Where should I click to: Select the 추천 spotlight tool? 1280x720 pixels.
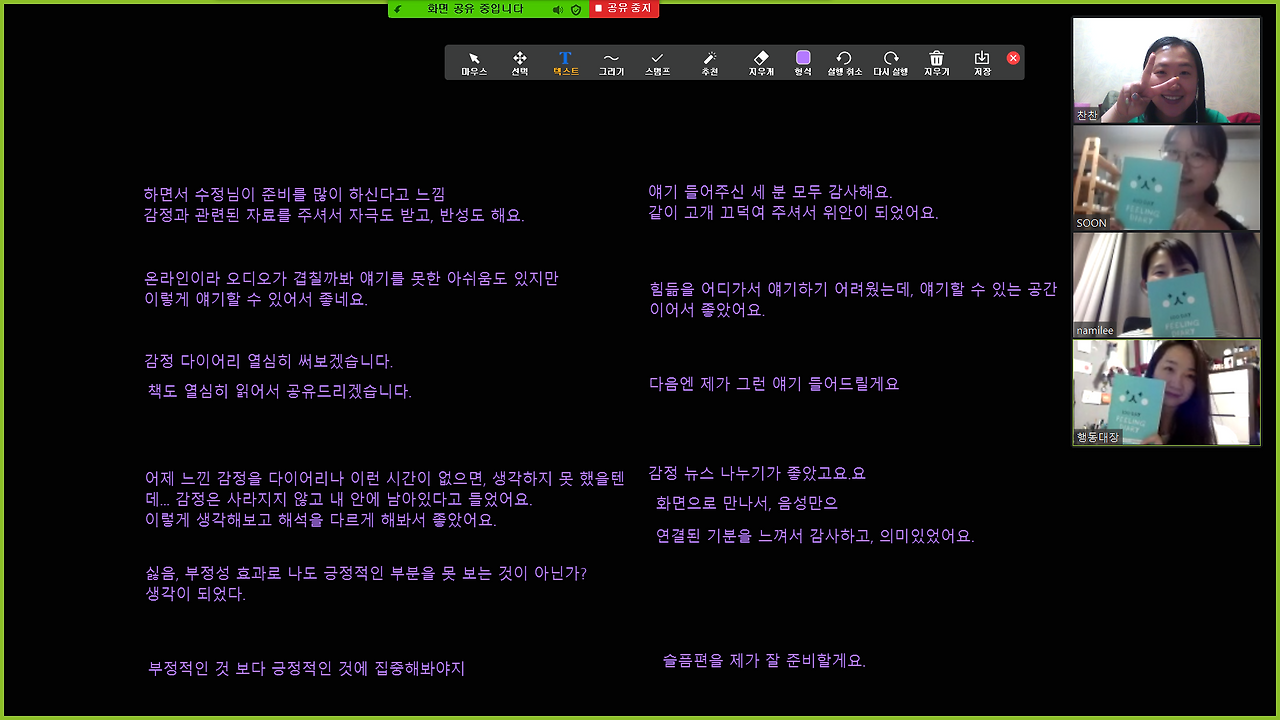tap(710, 62)
